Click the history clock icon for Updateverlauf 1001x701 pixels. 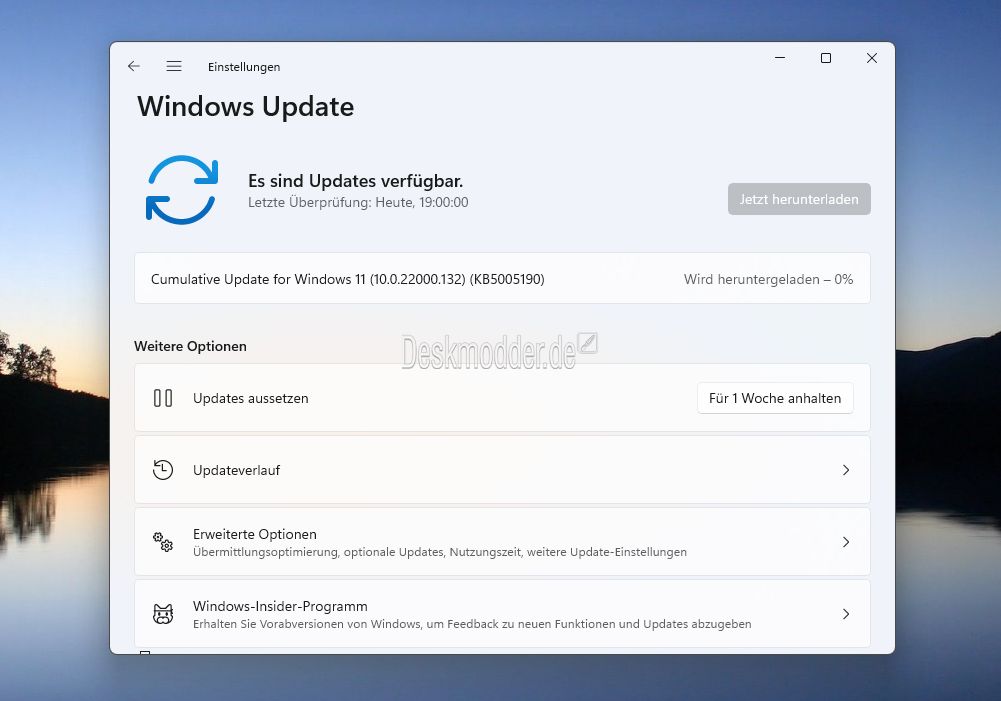tap(163, 470)
